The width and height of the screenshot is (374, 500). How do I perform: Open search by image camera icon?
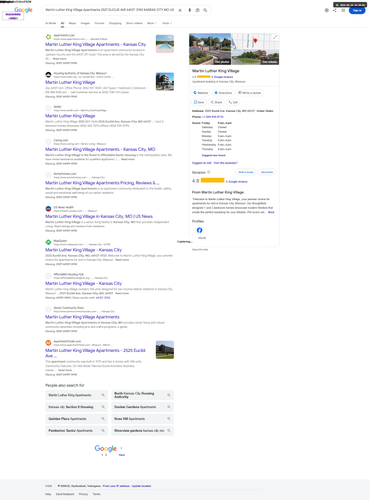pyautogui.click(x=197, y=10)
